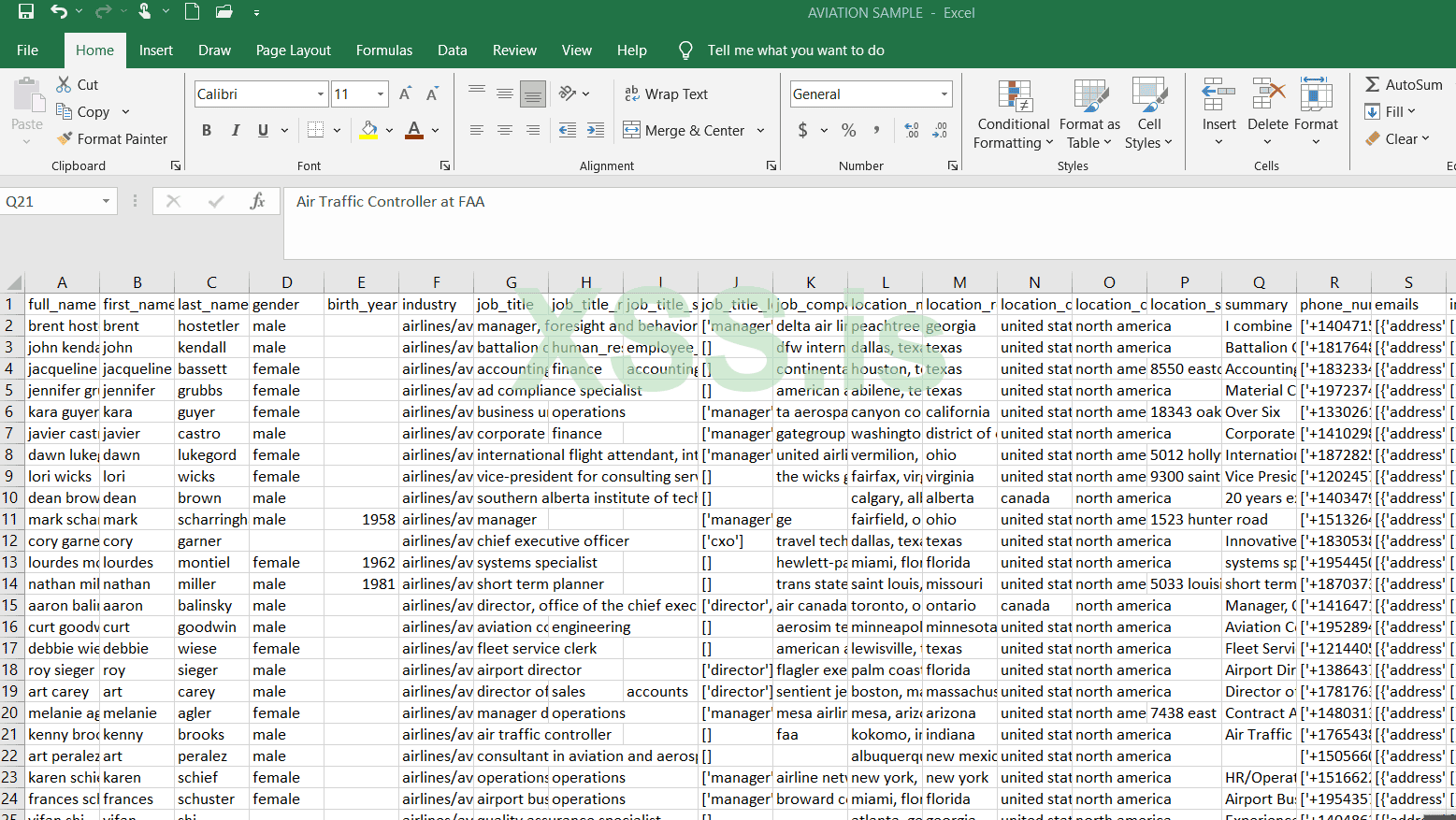1456x820 pixels.
Task: Toggle Bold formatting
Action: [x=207, y=130]
